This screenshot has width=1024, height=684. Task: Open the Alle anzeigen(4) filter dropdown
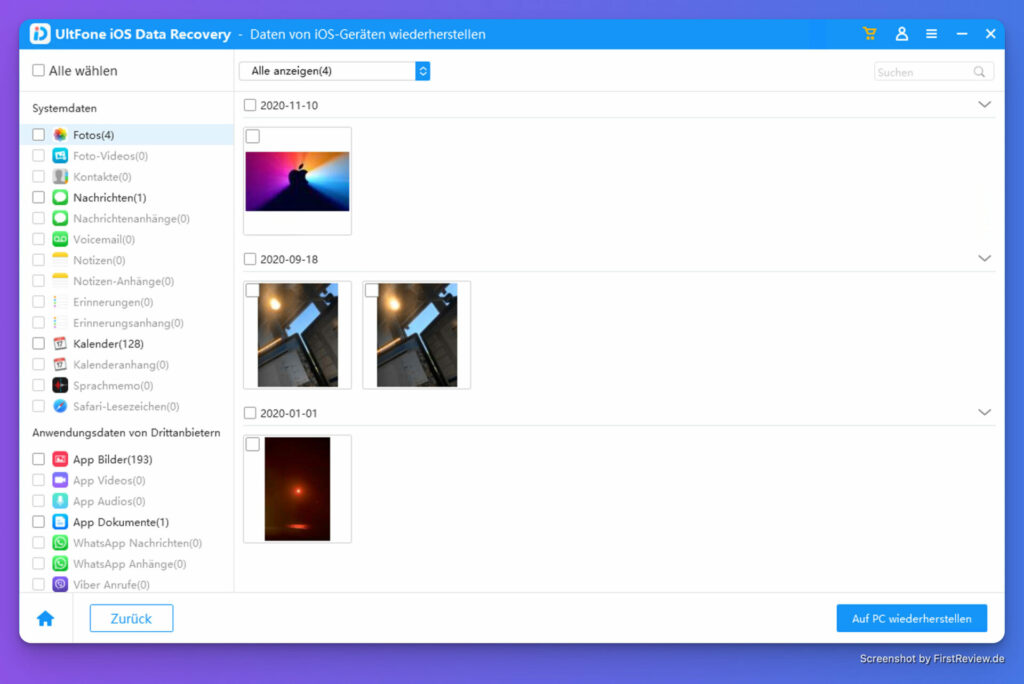coord(334,71)
